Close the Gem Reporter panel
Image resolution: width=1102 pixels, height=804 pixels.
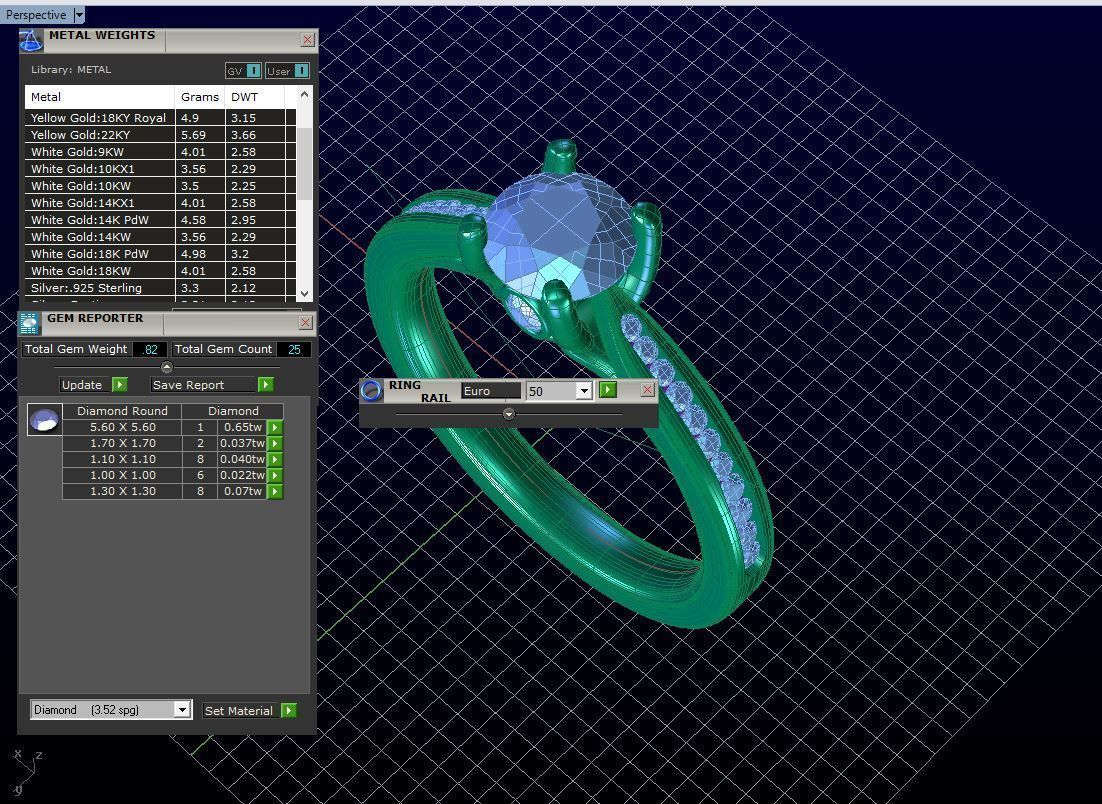(306, 323)
